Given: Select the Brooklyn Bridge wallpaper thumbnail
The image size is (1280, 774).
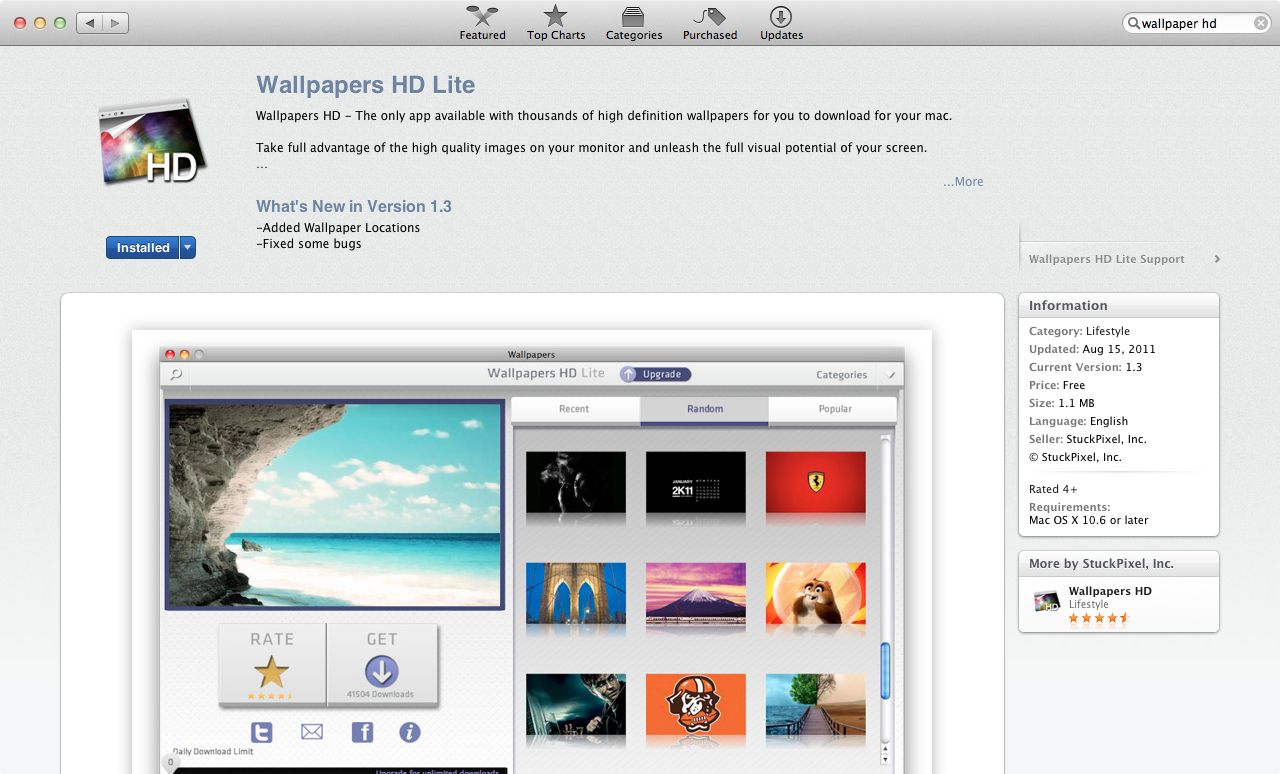Looking at the screenshot, I should pyautogui.click(x=576, y=594).
